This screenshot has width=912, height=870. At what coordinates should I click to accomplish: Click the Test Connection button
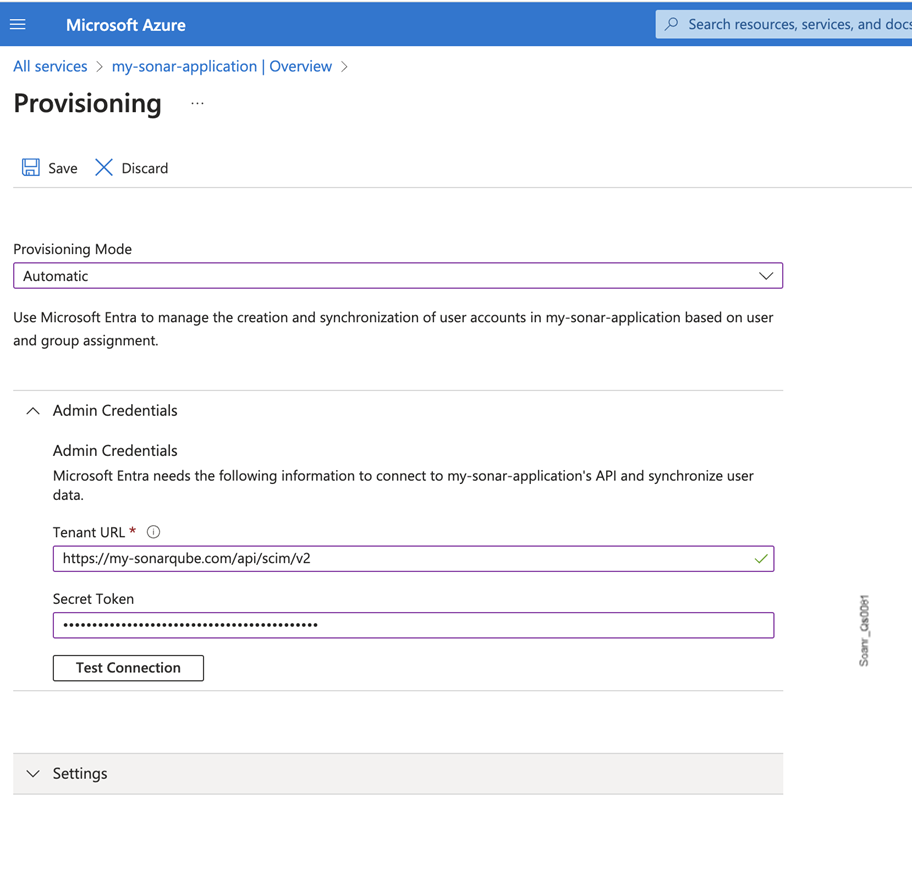[x=128, y=667]
